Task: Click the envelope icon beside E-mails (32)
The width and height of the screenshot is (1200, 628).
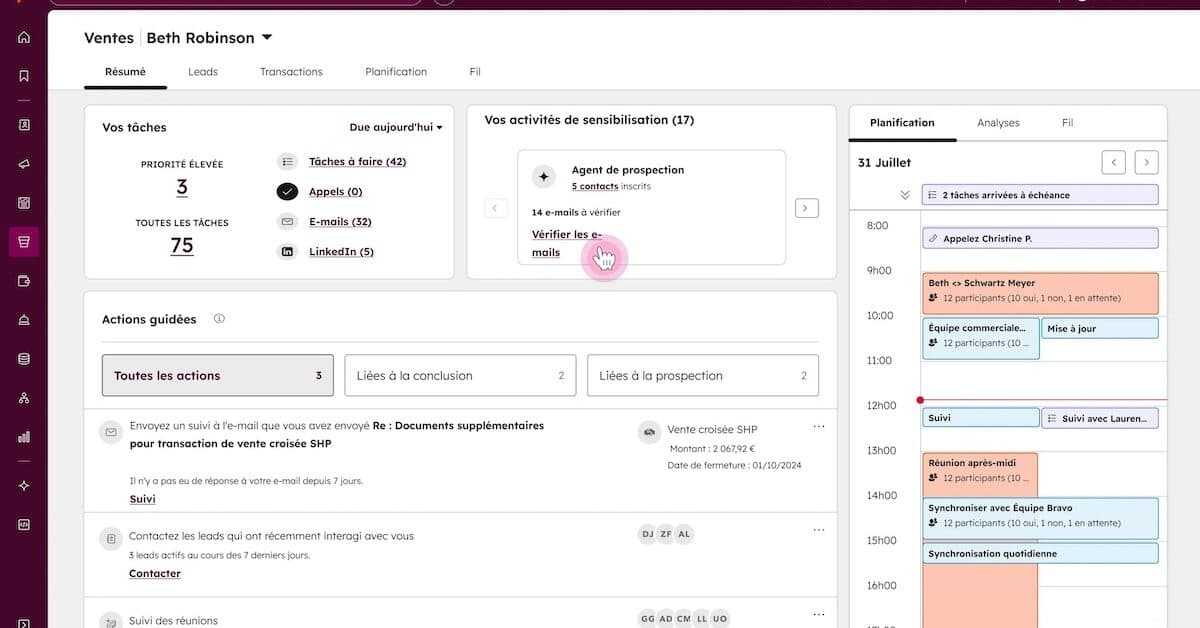Action: point(288,221)
